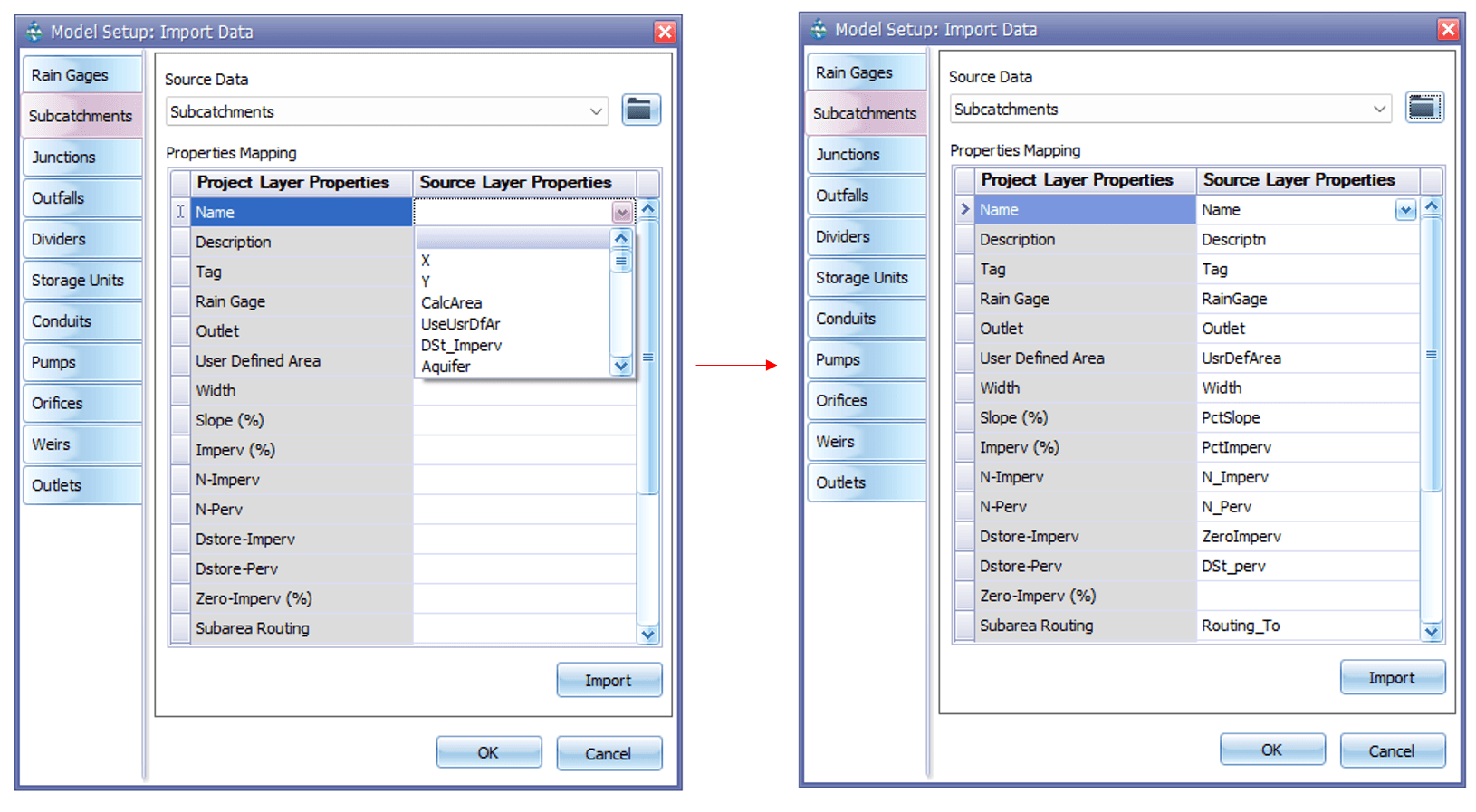
Task: Select Rain Gages tab in left window
Action: tap(82, 75)
